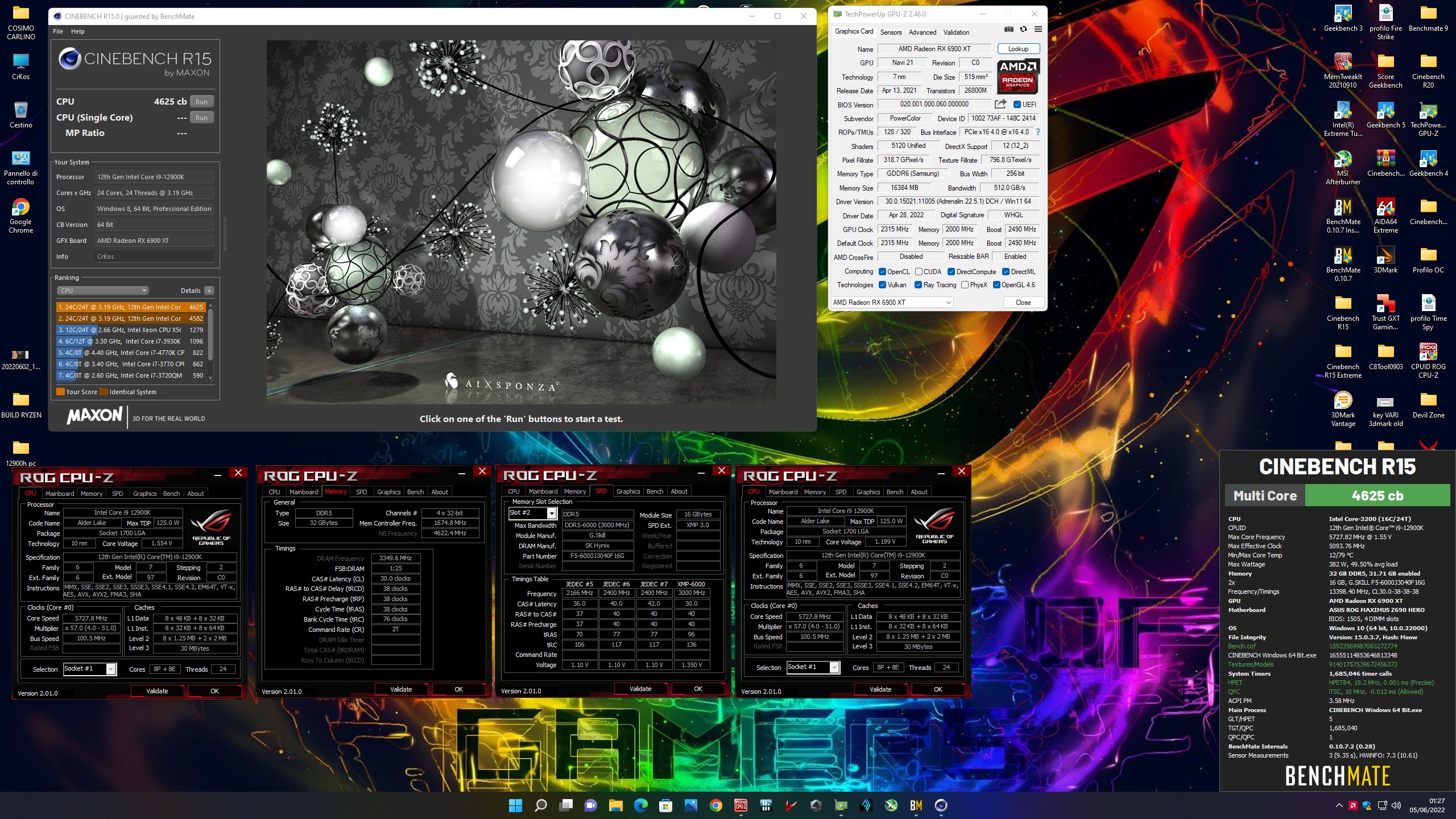This screenshot has width=1456, height=819.
Task: Click GPU-Z Lookup button
Action: 1018,49
